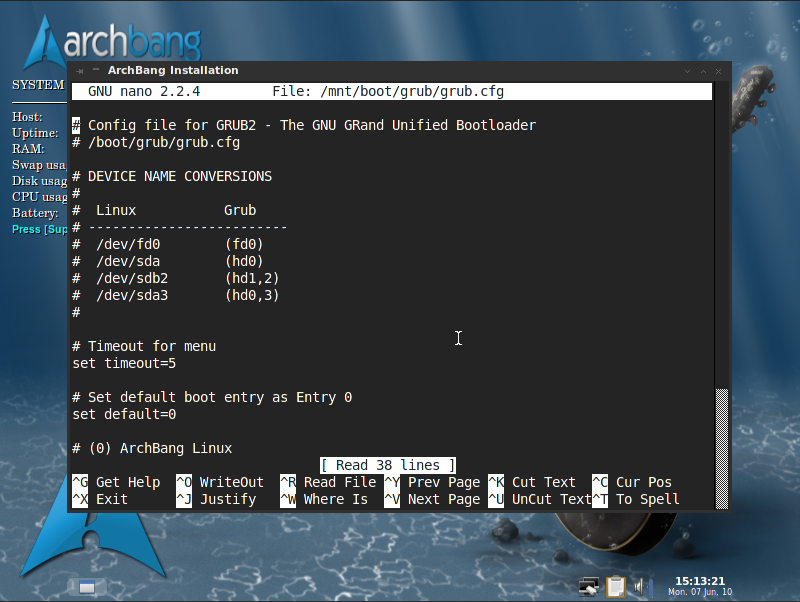Click the ^U UnCut Text shortcut
Image resolution: width=800 pixels, height=602 pixels.
[540, 499]
